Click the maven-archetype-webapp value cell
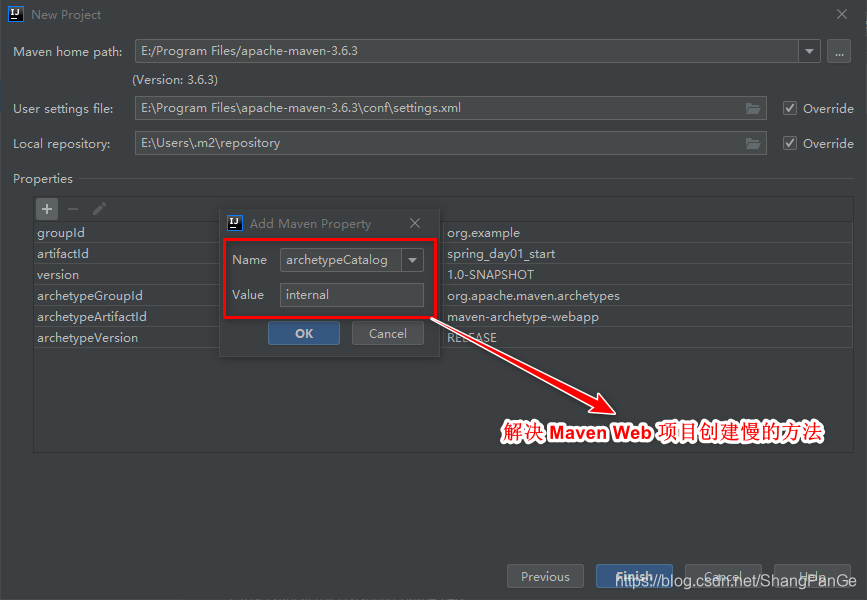This screenshot has width=867, height=600. pos(647,317)
